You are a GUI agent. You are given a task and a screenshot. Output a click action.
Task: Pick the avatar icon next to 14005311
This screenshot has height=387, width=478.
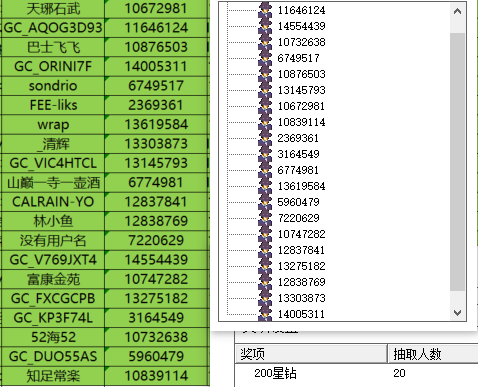[265, 314]
